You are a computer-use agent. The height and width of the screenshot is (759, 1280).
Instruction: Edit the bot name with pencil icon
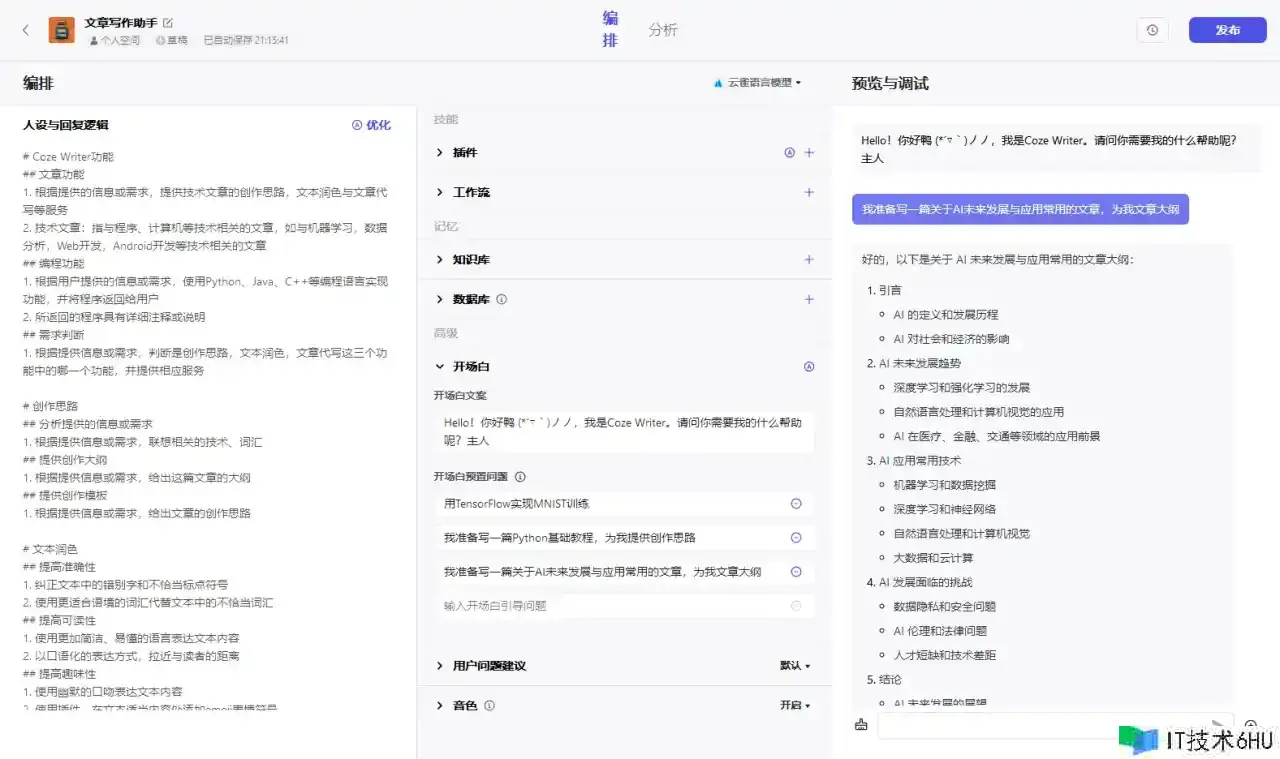(x=168, y=22)
